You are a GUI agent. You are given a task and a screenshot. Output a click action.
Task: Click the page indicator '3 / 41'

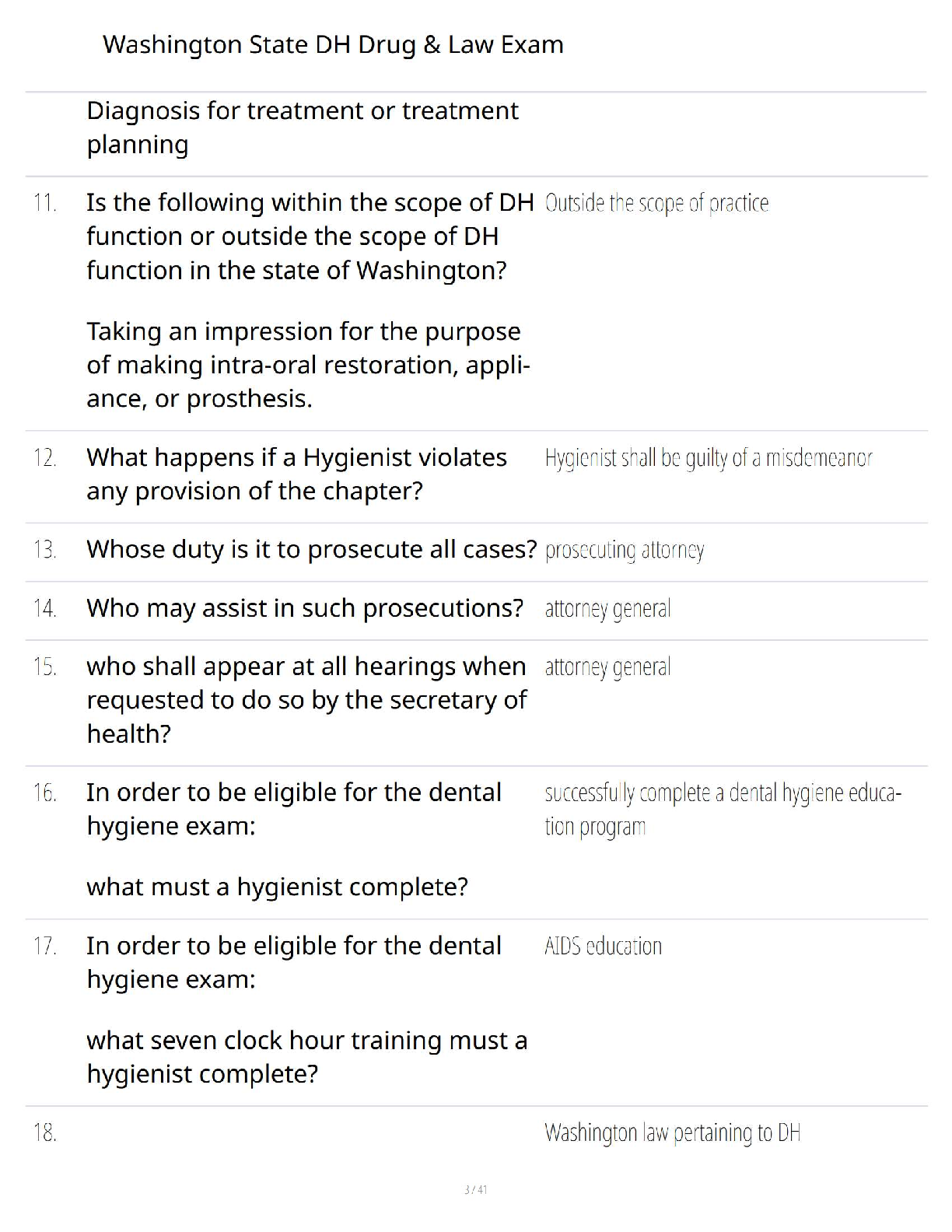(475, 1189)
